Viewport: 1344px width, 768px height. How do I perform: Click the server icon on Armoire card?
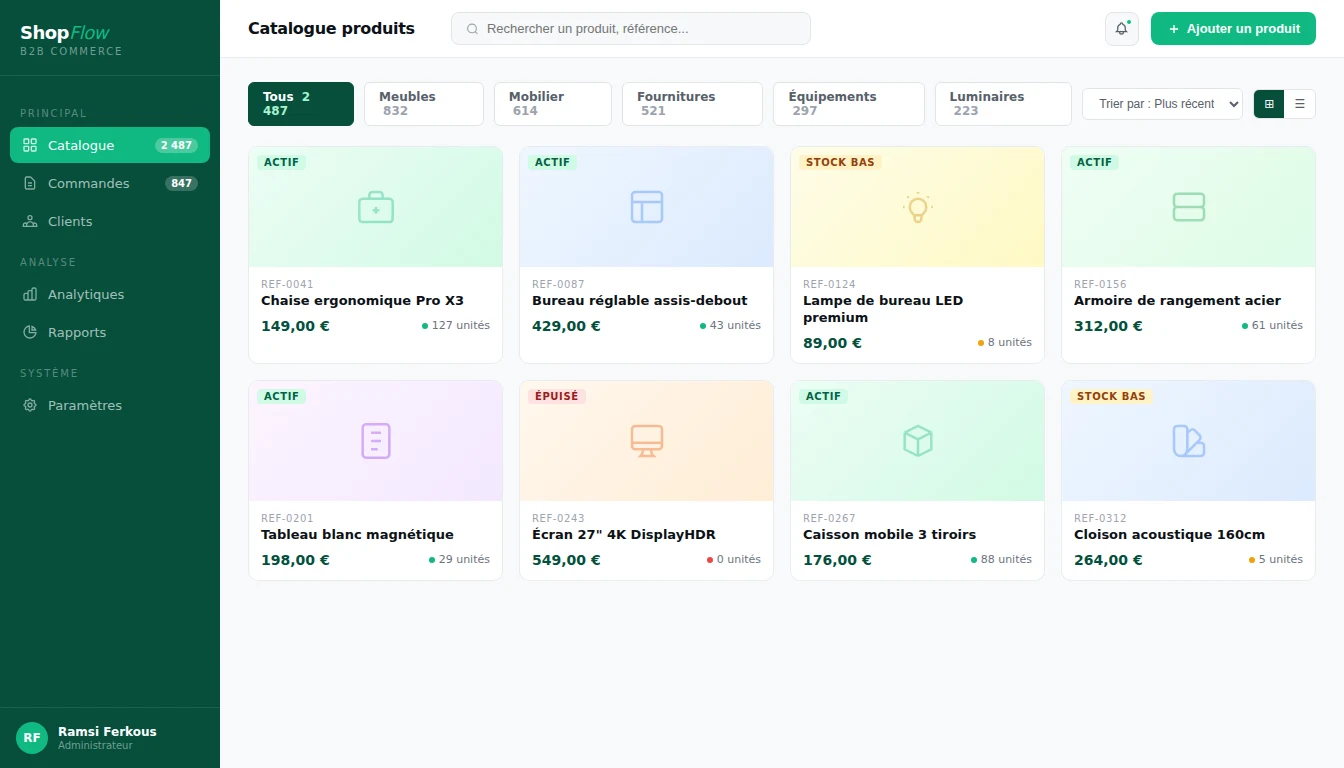coord(1189,207)
